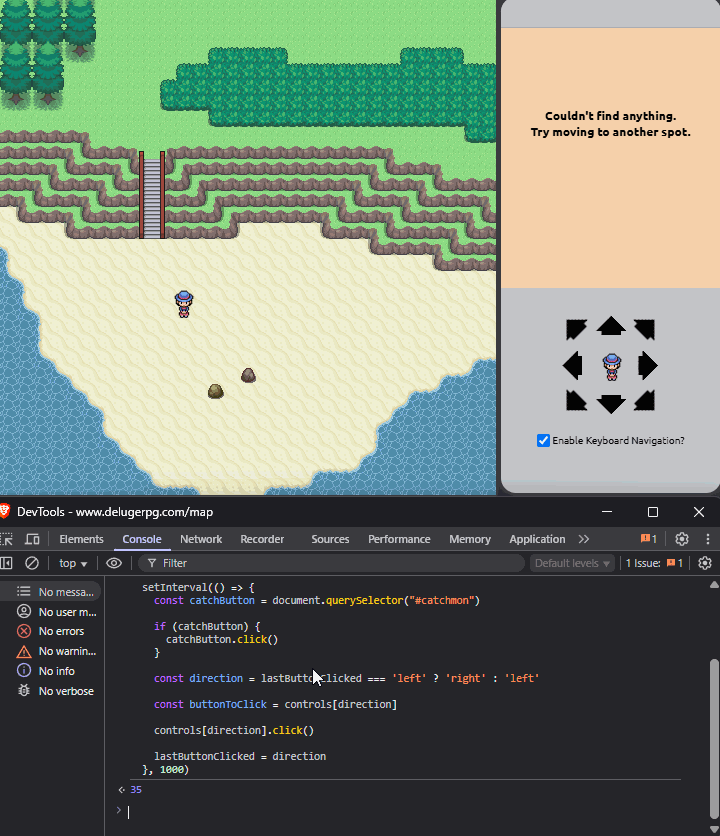Activate the DevTools inspect element picker
Screen dimensions: 720x836
[x=7, y=539]
